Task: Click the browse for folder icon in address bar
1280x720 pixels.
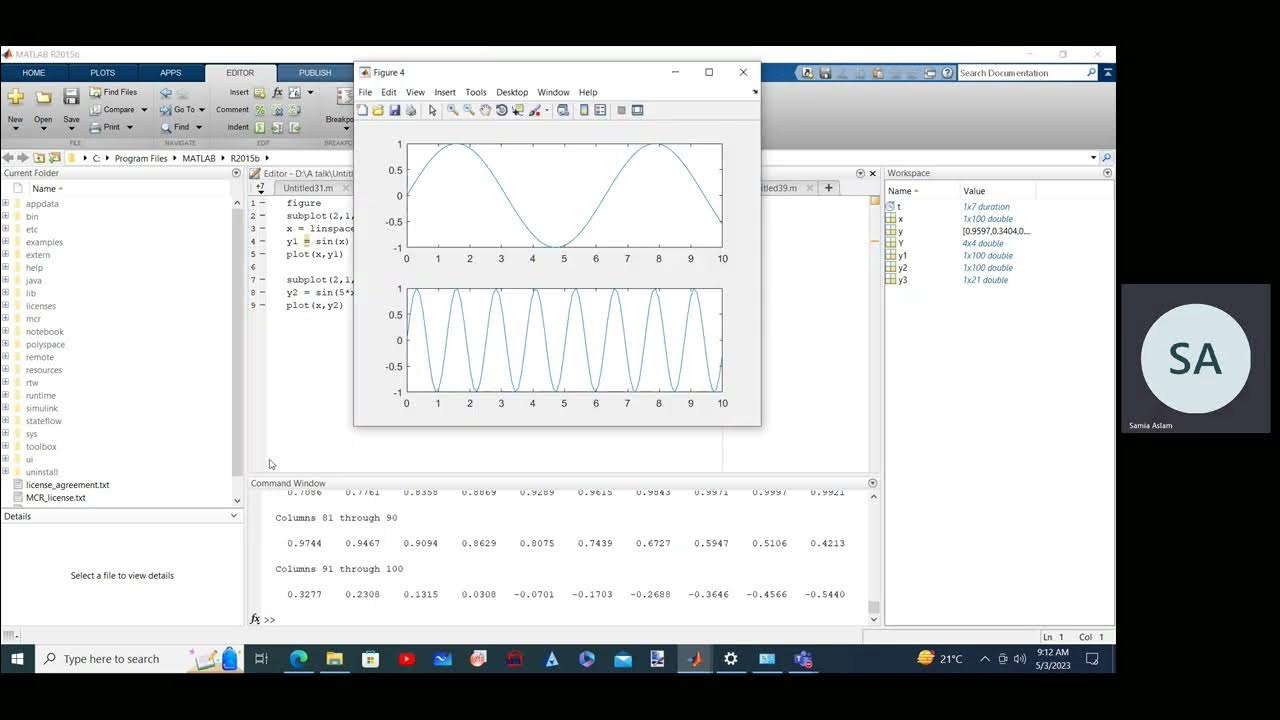Action: (x=55, y=158)
